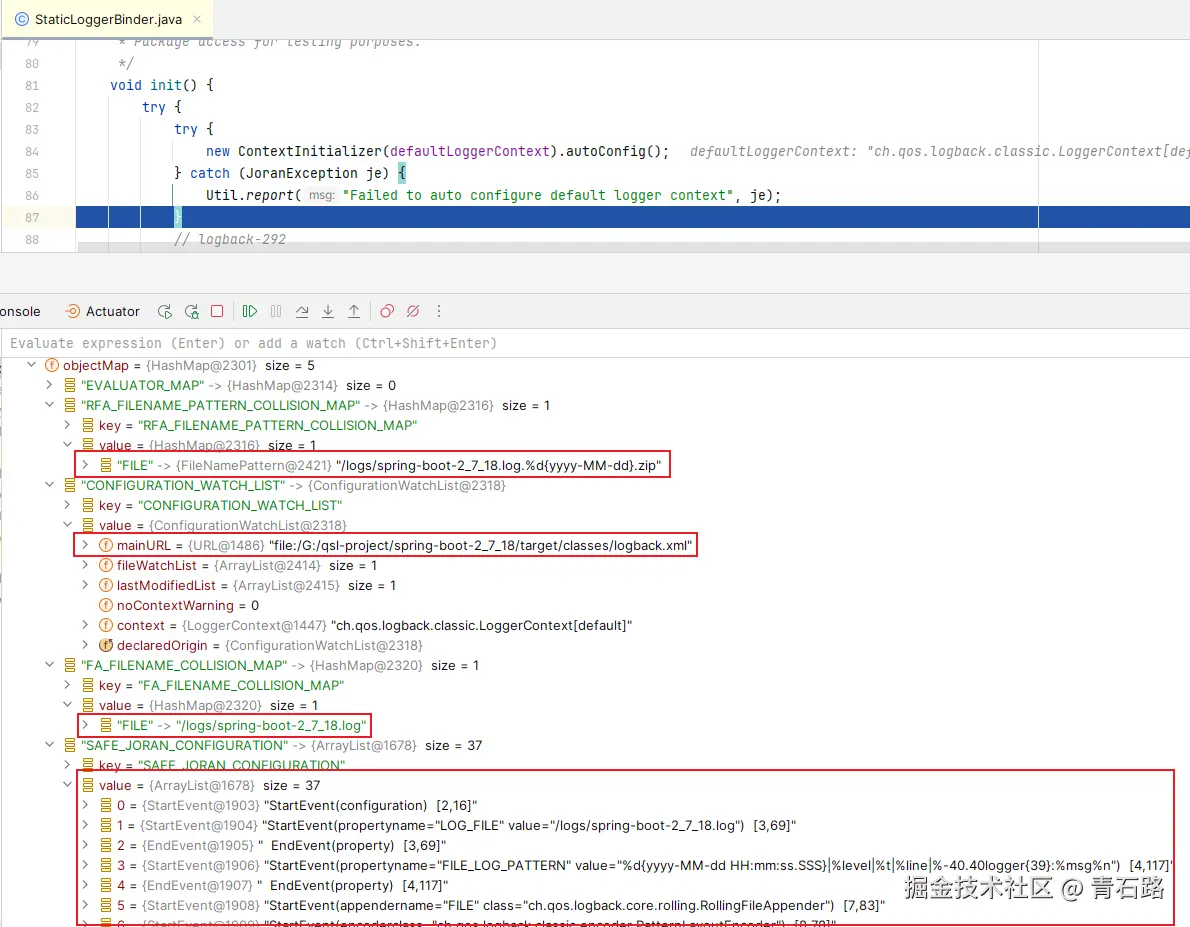Click the noContextWarning field icon
This screenshot has height=927, width=1190.
[105, 605]
